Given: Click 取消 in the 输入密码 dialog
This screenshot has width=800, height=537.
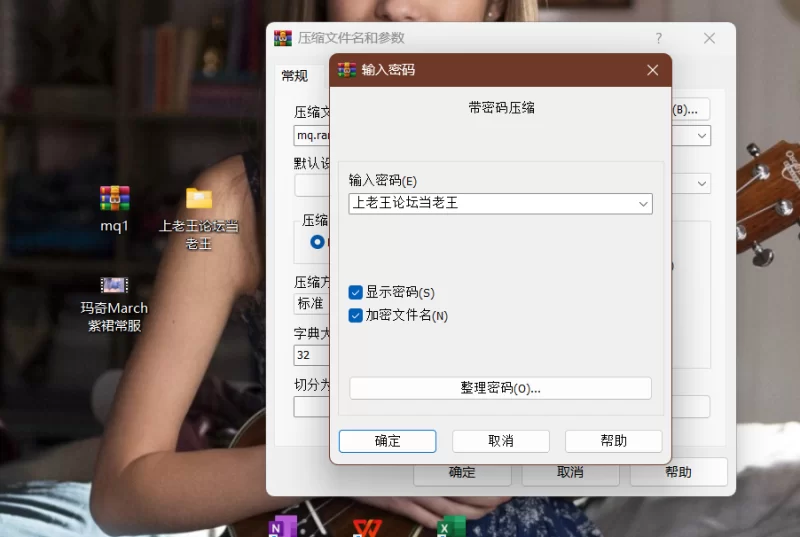Looking at the screenshot, I should pos(500,441).
